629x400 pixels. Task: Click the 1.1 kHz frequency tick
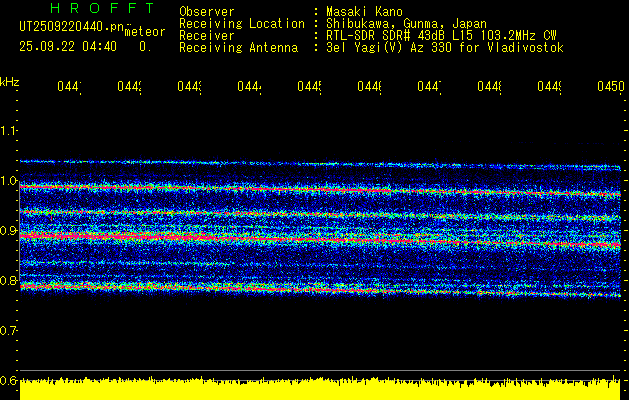(9, 131)
